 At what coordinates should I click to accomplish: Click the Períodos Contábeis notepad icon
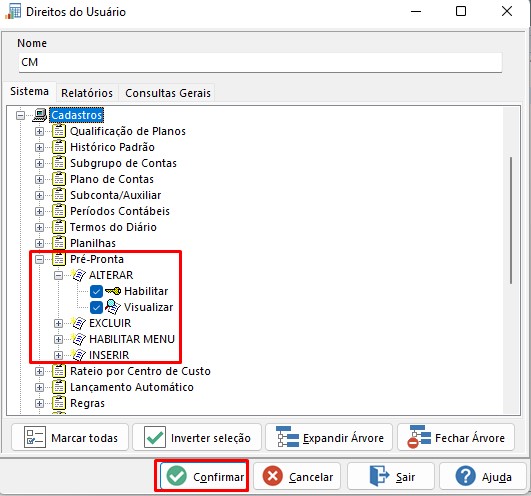59,211
